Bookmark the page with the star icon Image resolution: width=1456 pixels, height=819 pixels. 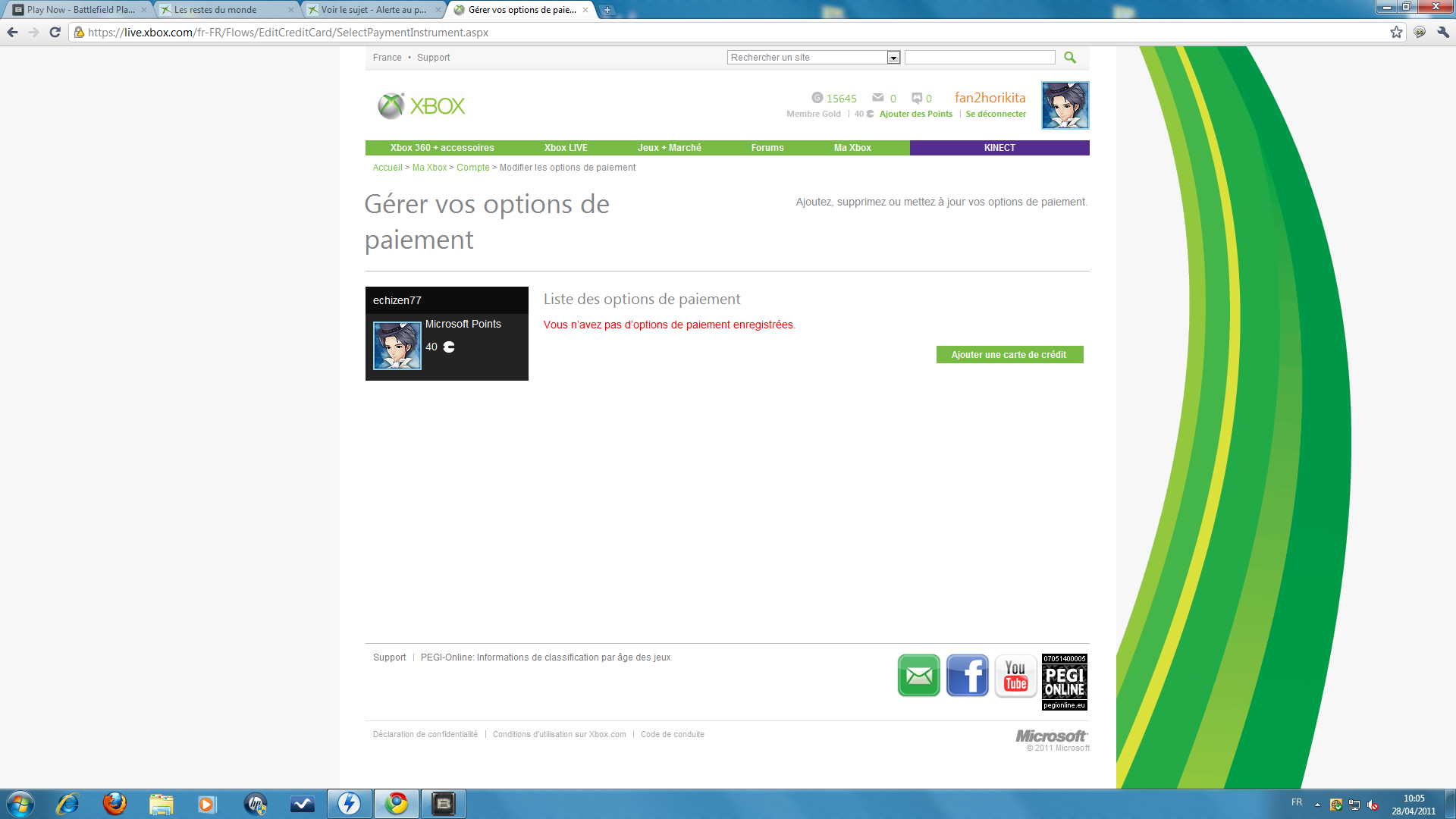pos(1395,33)
